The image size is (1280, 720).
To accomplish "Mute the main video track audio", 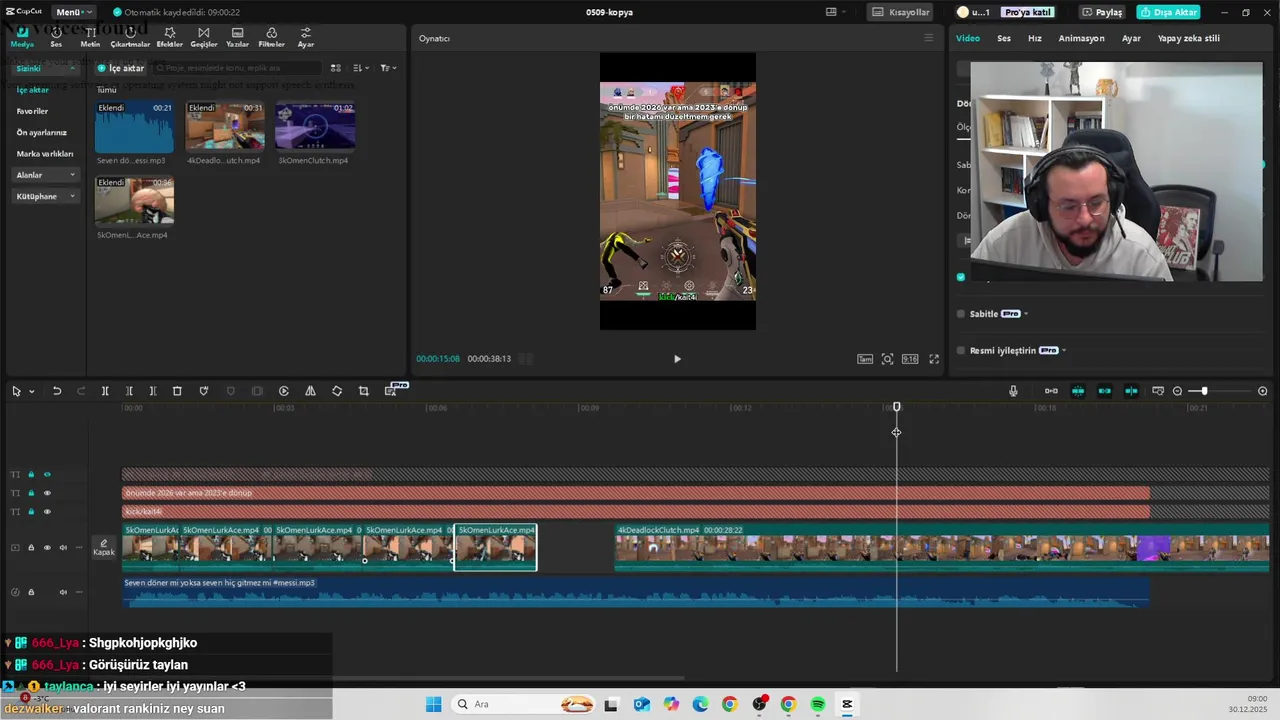I will pos(63,548).
